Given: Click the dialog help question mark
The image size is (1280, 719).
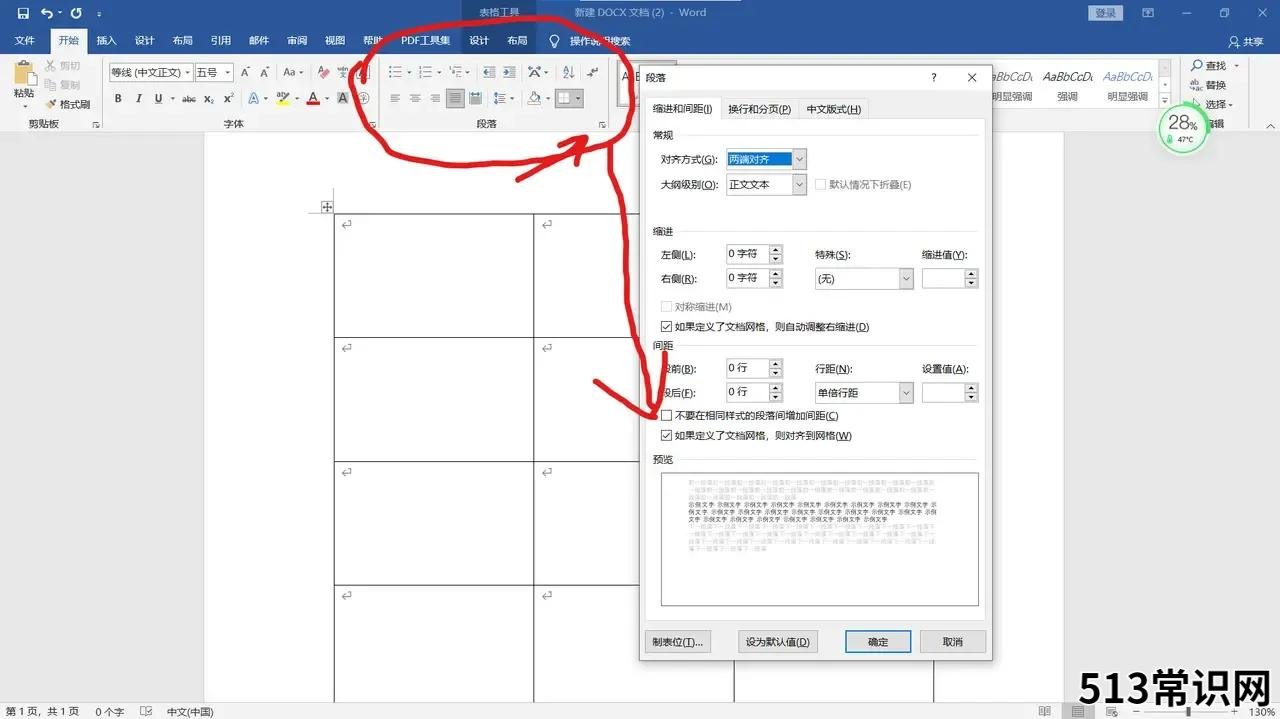Looking at the screenshot, I should pos(934,77).
